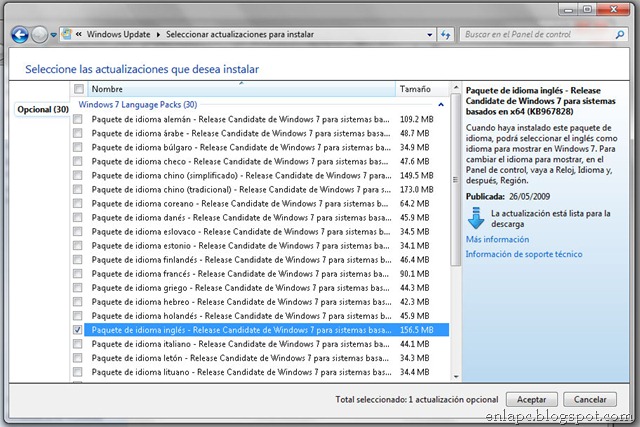Check the finlandés language pack checkbox
The height and width of the screenshot is (427, 640).
point(78,260)
